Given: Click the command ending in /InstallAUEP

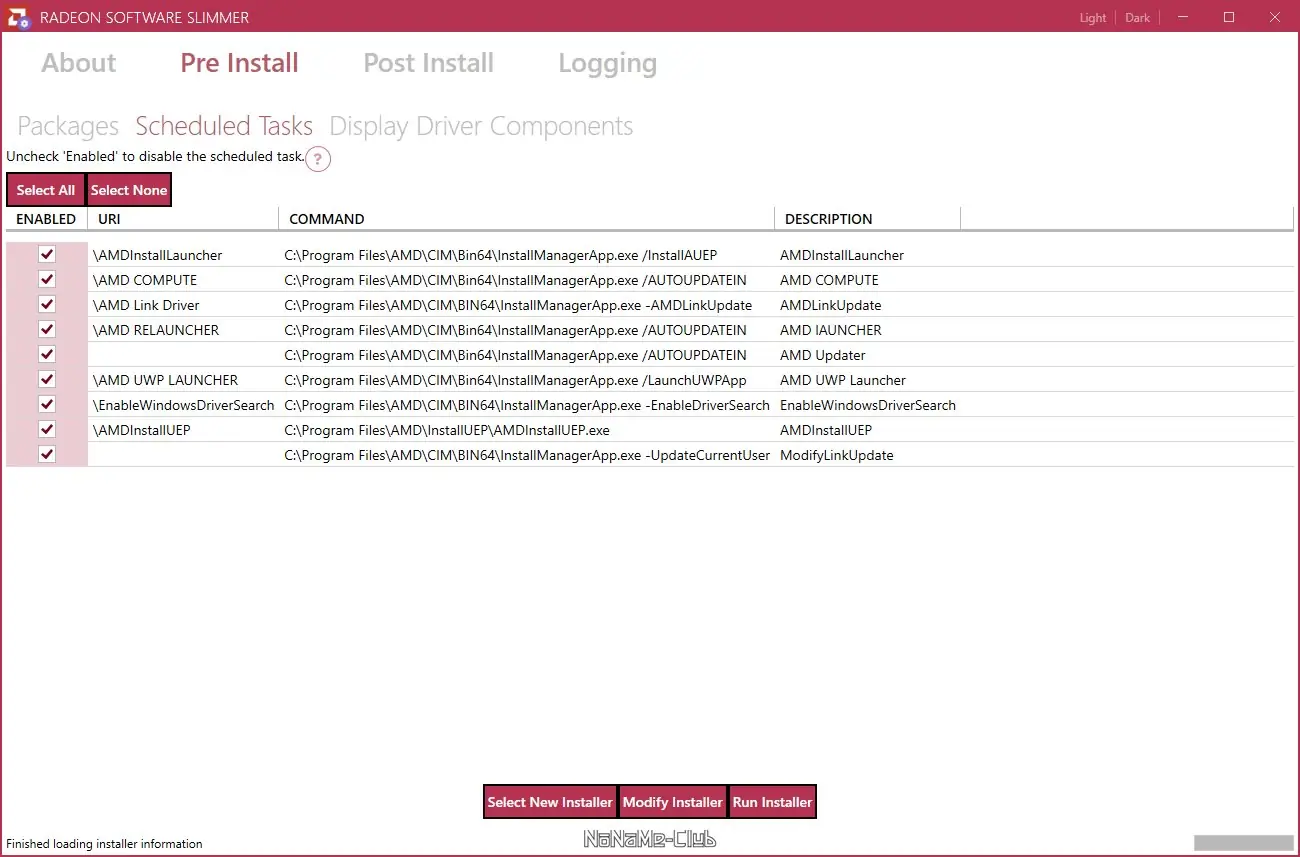Looking at the screenshot, I should 501,255.
